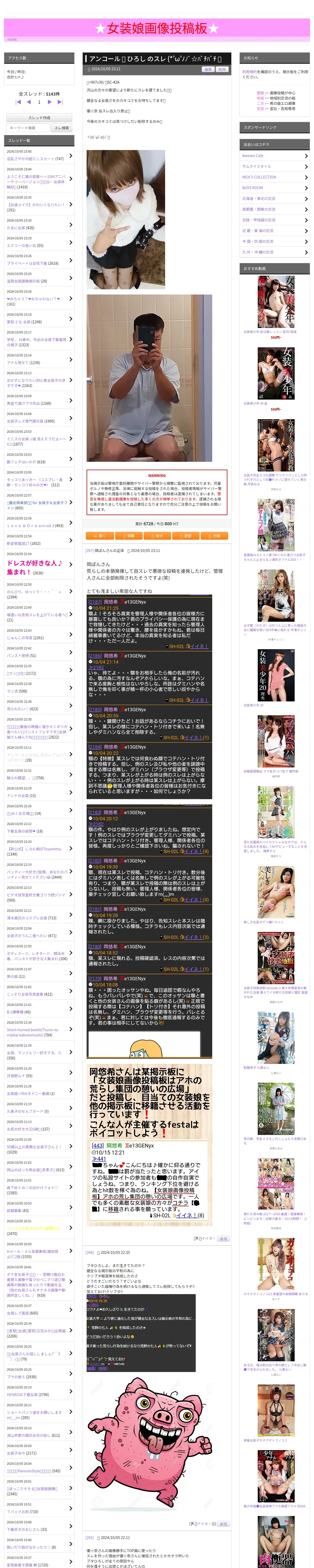This screenshot has height=1568, width=314.
Task: Click hit counter 累計 6728 / 今日 800 HIT
Action: (157, 523)
